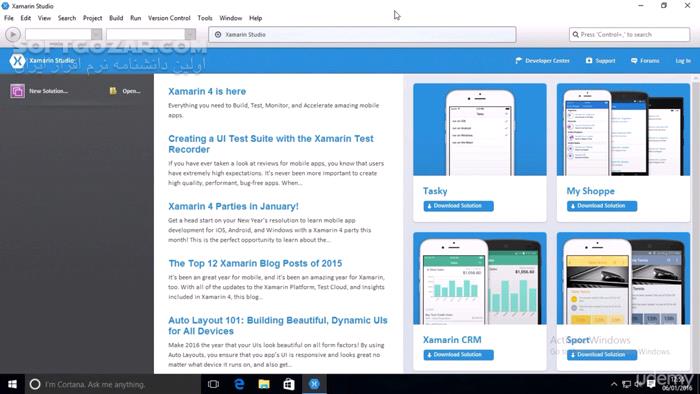This screenshot has height=394, width=700.
Task: Download the Tasky solution
Action: pyautogui.click(x=458, y=206)
